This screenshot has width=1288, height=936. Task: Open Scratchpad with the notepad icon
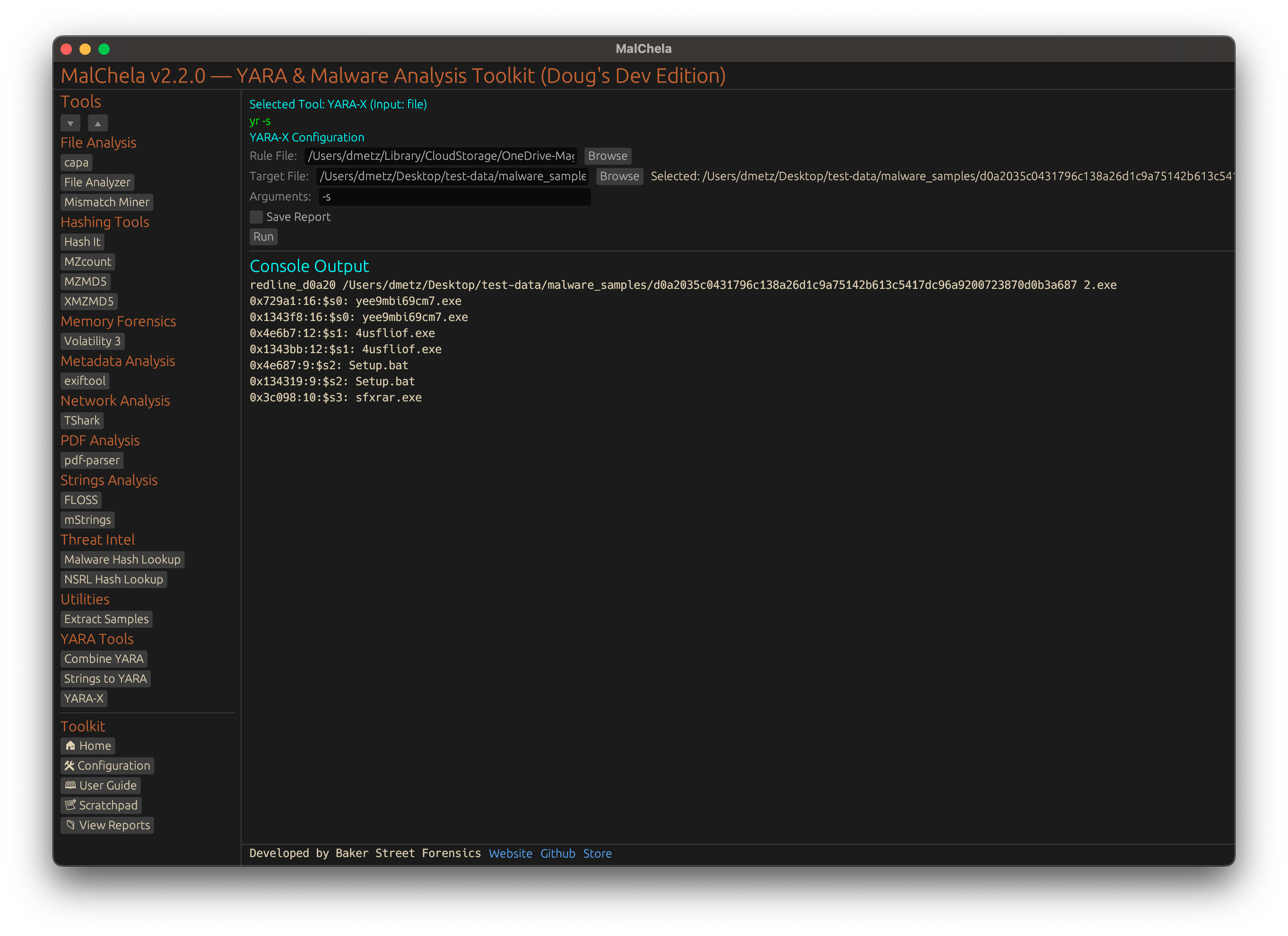pyautogui.click(x=101, y=806)
